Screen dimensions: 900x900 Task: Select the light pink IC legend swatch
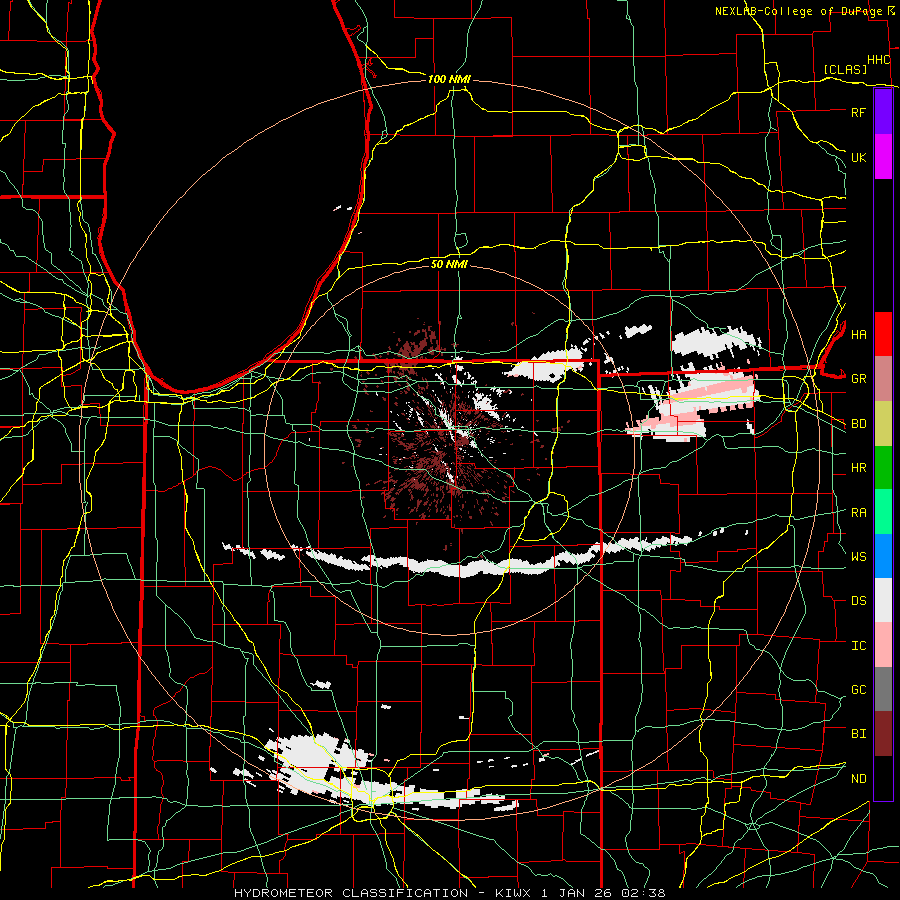point(883,645)
